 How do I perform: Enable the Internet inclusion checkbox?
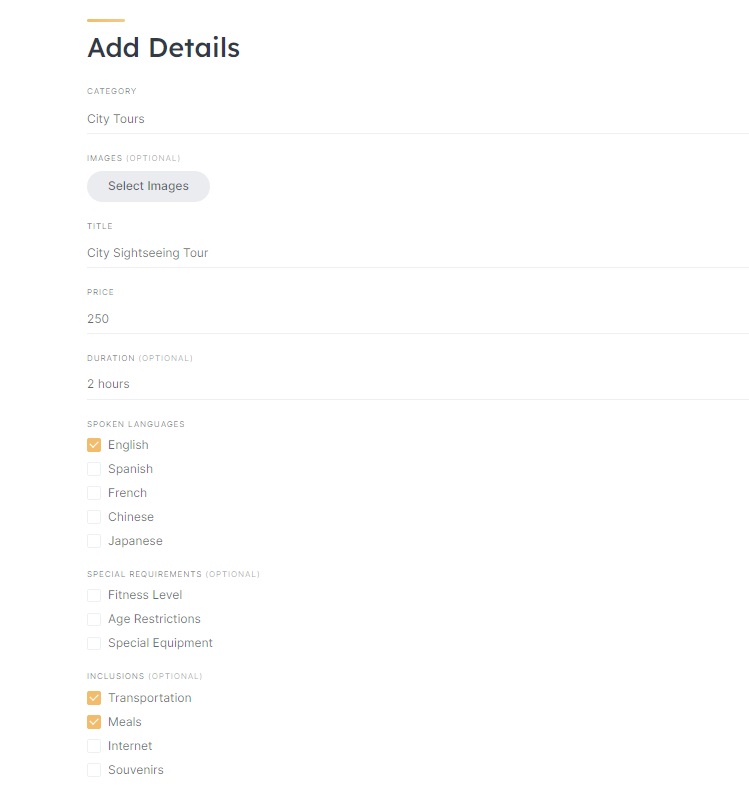(94, 746)
